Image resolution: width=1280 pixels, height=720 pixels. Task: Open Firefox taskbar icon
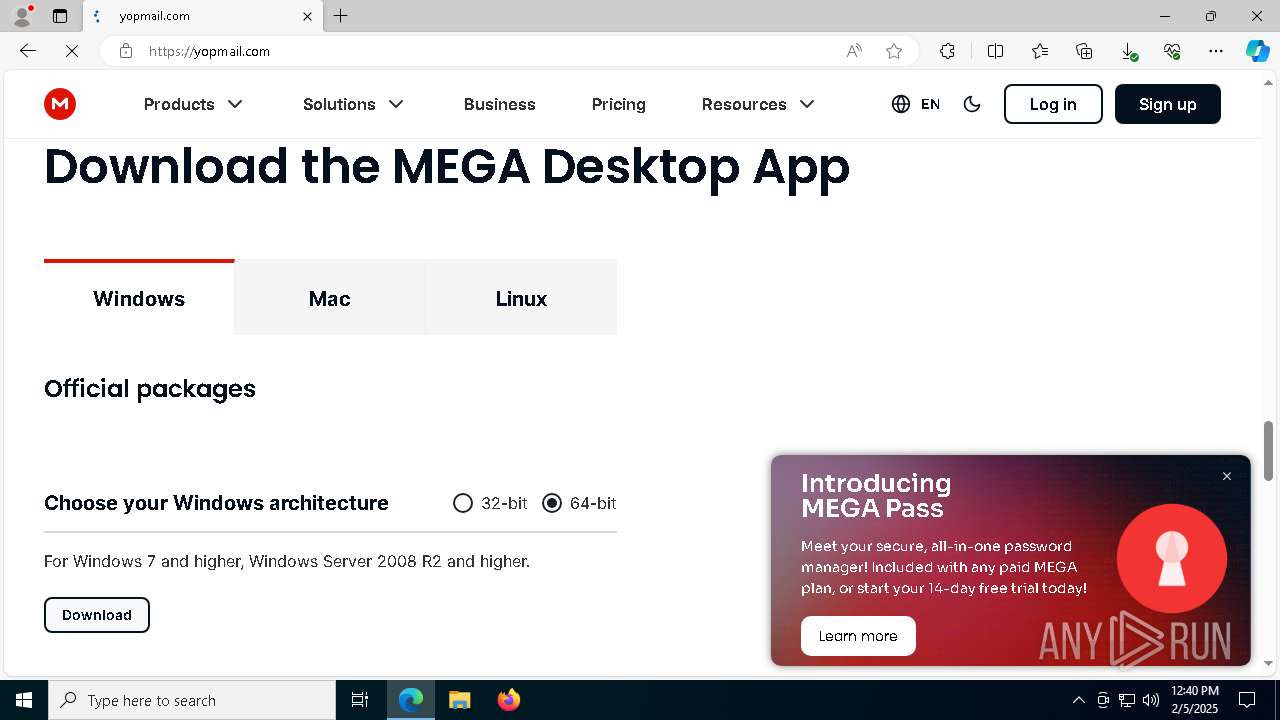[x=509, y=700]
